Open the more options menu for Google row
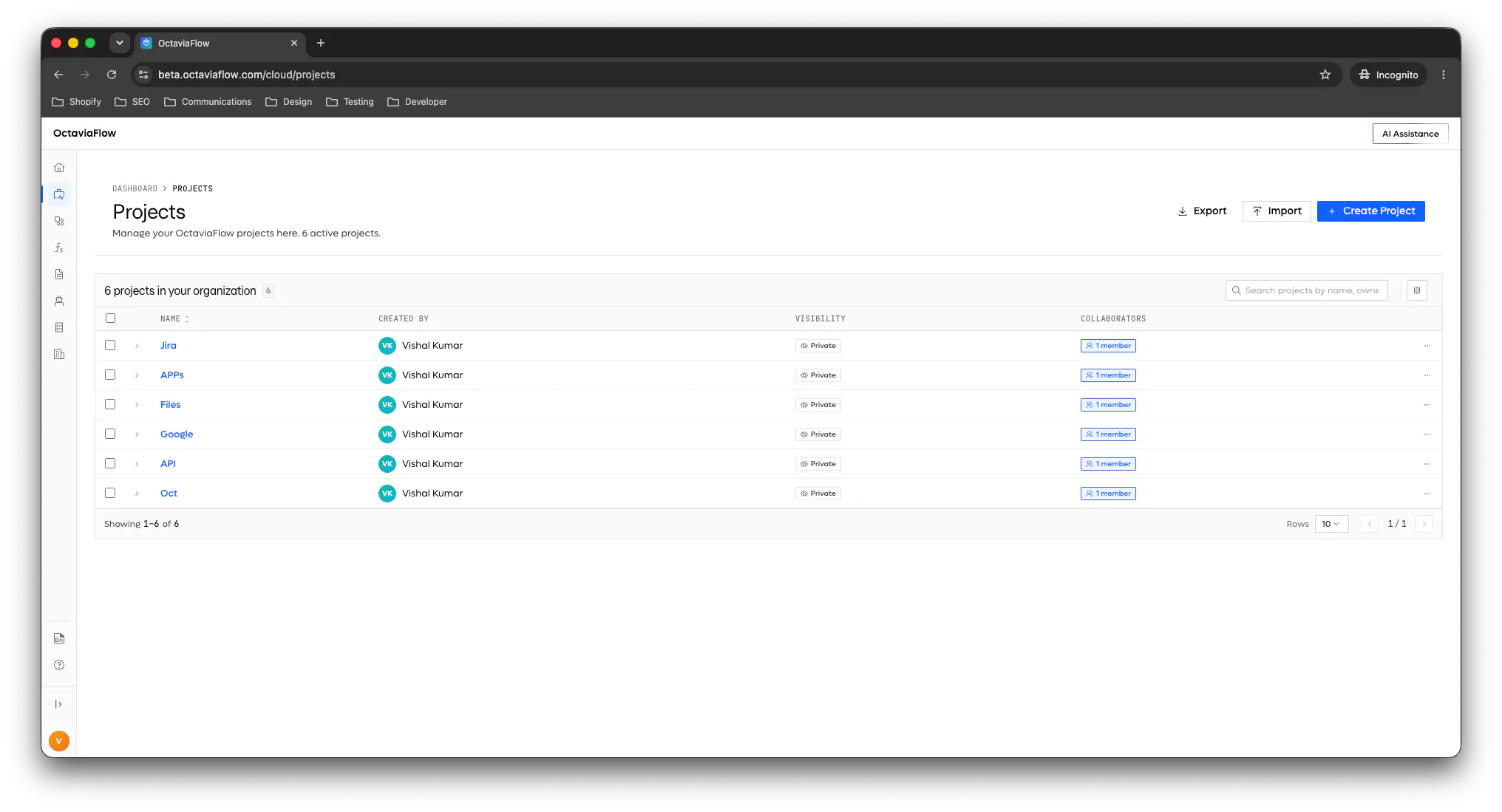Viewport: 1502px width, 812px height. 1427,434
